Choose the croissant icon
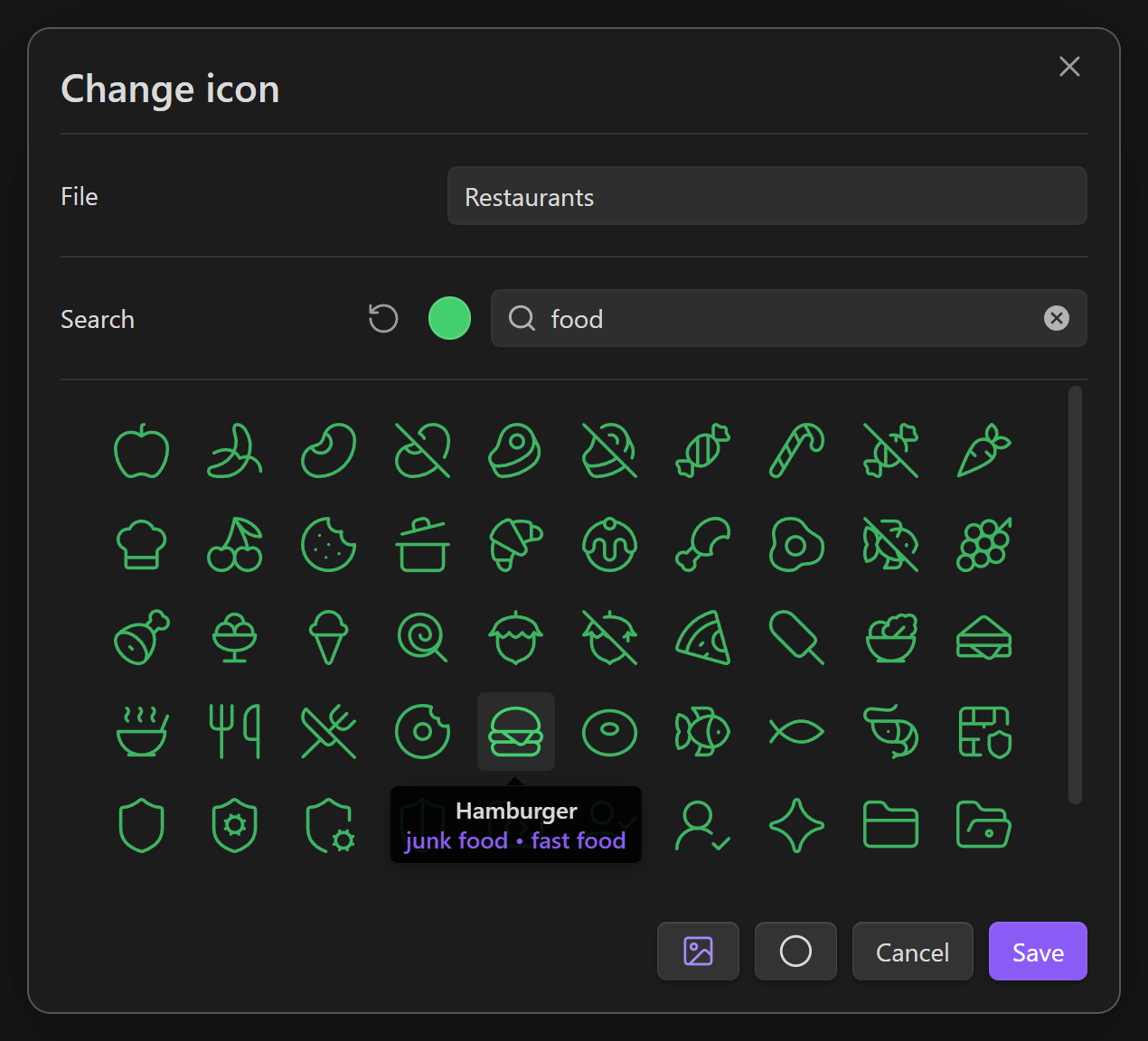 [516, 544]
